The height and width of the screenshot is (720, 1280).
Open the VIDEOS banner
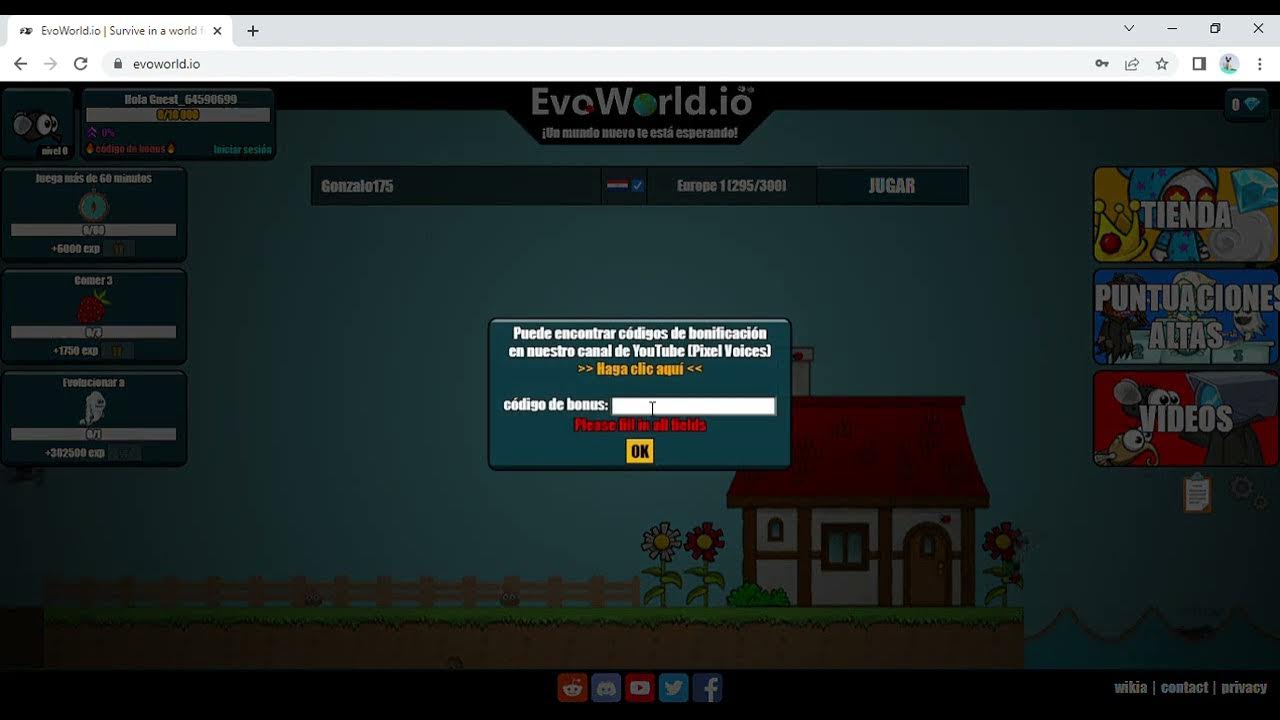pyautogui.click(x=1186, y=418)
